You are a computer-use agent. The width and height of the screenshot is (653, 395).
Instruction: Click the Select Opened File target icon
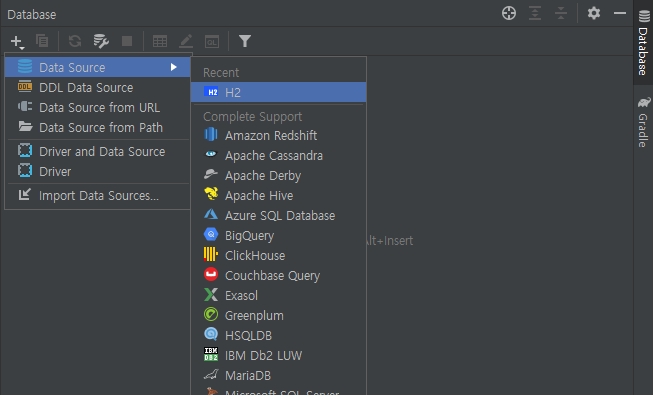pyautogui.click(x=508, y=13)
